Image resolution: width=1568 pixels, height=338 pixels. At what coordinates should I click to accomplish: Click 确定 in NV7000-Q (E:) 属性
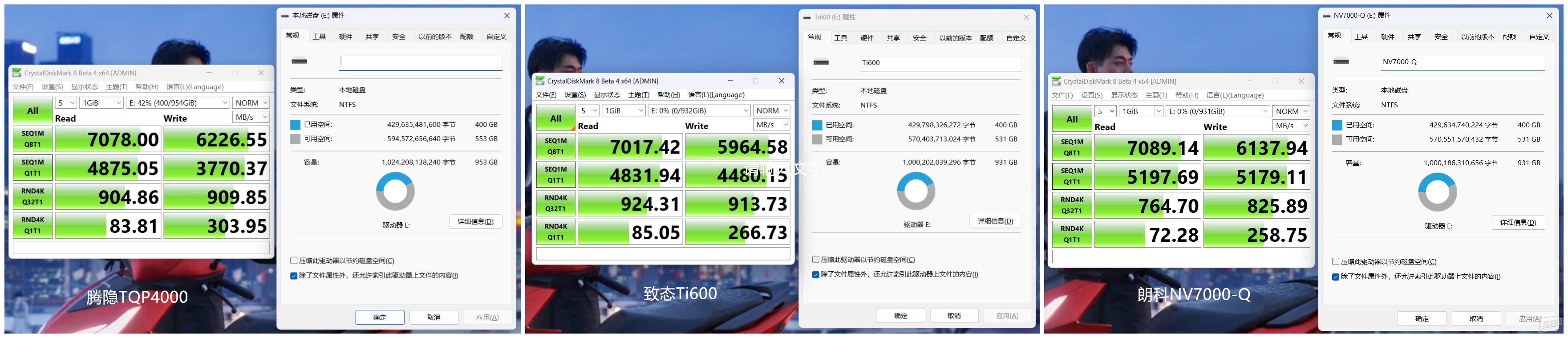(1422, 318)
